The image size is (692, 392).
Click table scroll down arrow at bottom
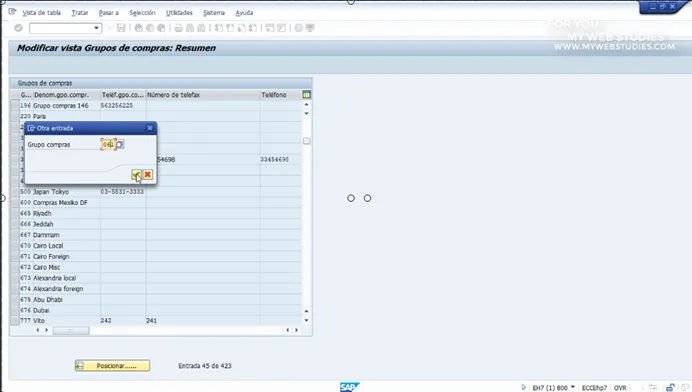coord(306,320)
